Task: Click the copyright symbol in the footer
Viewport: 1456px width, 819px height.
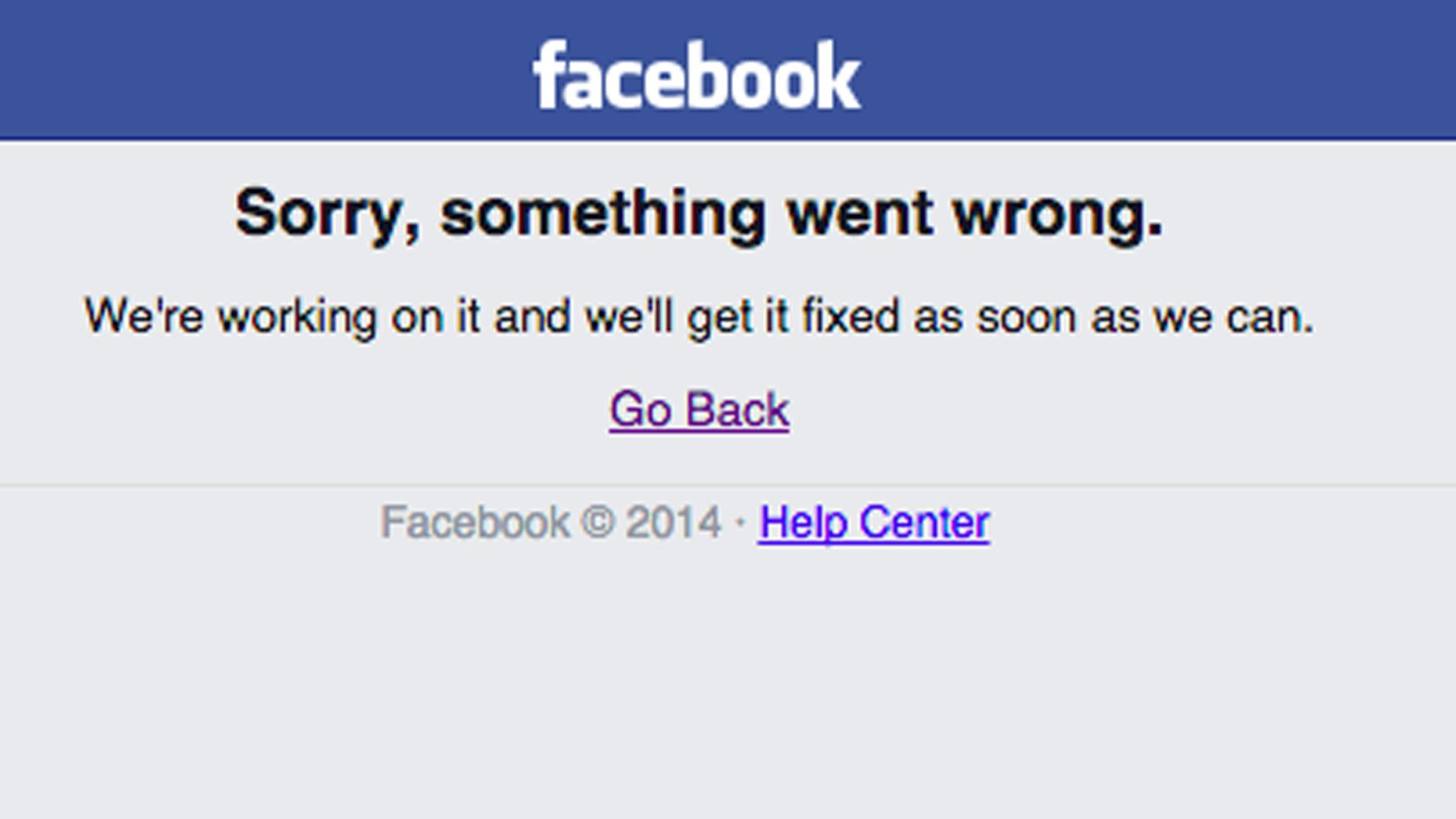Action: coord(598,522)
